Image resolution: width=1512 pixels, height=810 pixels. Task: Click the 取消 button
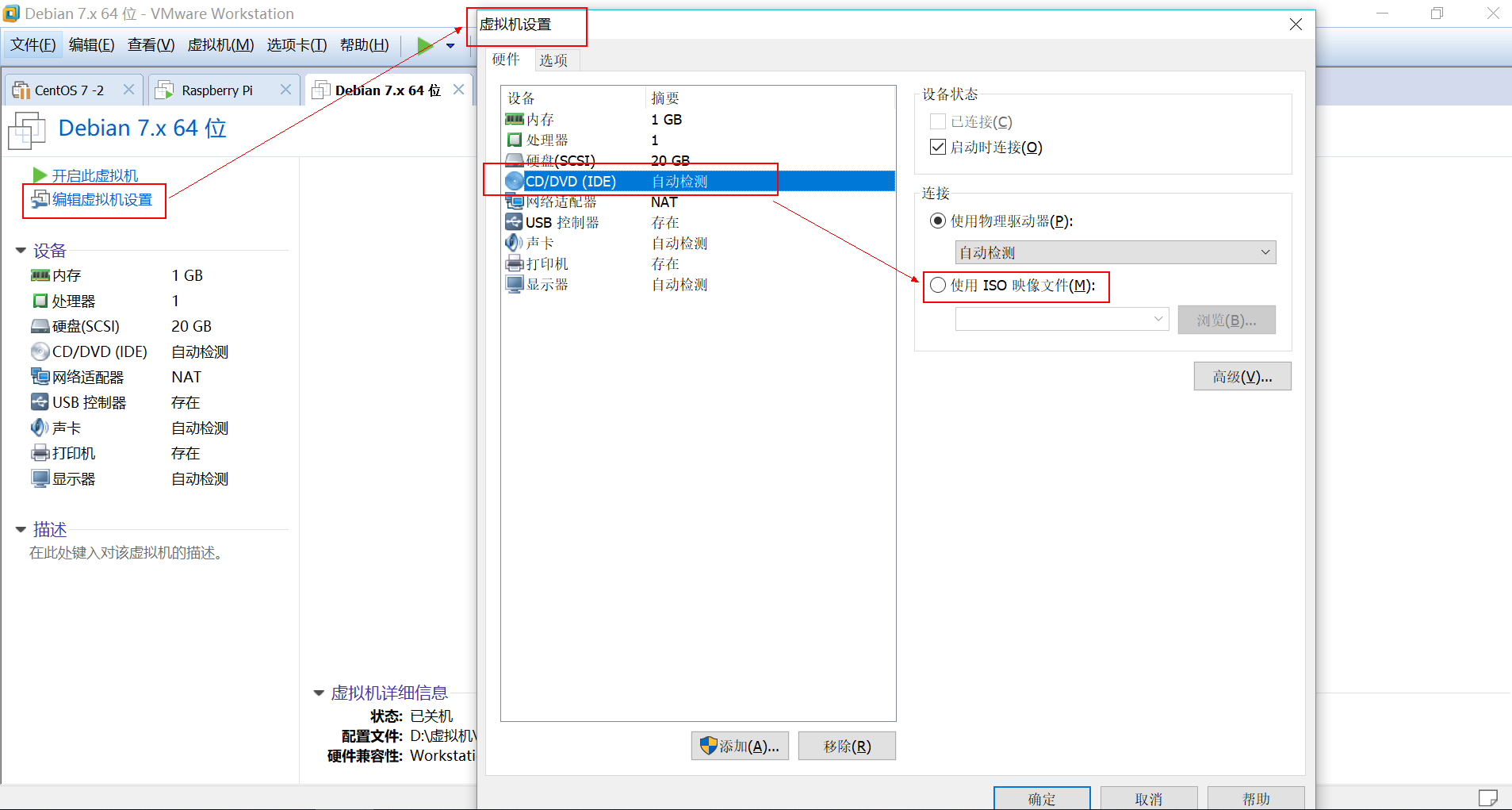(x=1149, y=798)
